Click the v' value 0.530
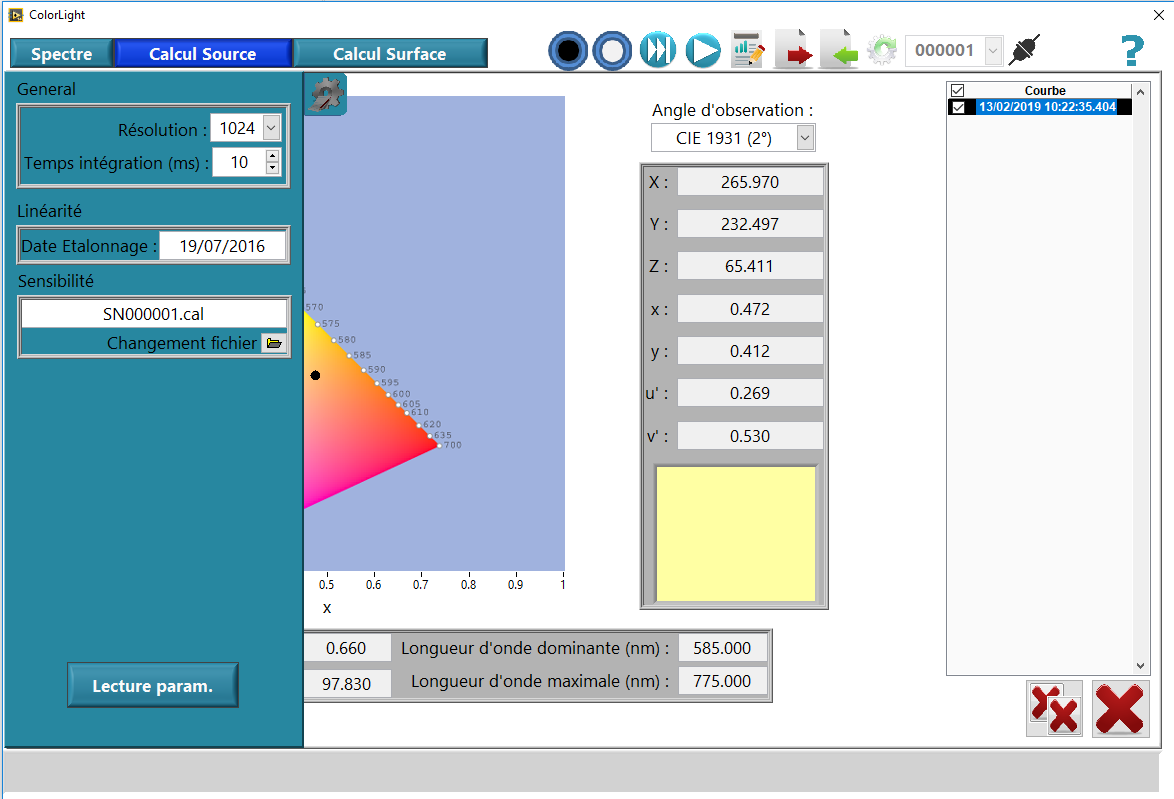Image resolution: width=1174 pixels, height=799 pixels. [x=749, y=436]
